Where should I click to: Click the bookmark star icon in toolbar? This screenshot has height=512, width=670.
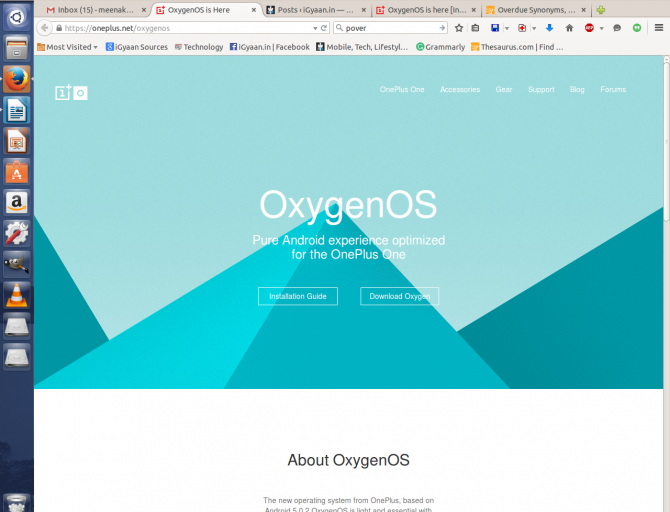click(459, 28)
